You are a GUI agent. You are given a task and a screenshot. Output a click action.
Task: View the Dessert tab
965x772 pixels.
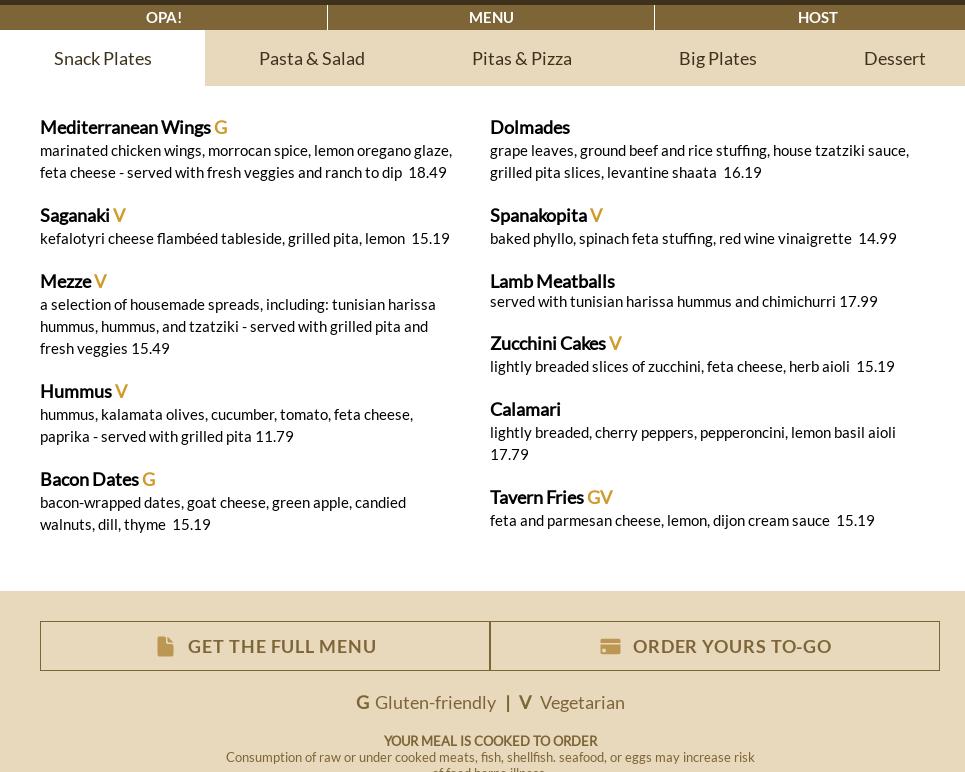pyautogui.click(x=894, y=58)
